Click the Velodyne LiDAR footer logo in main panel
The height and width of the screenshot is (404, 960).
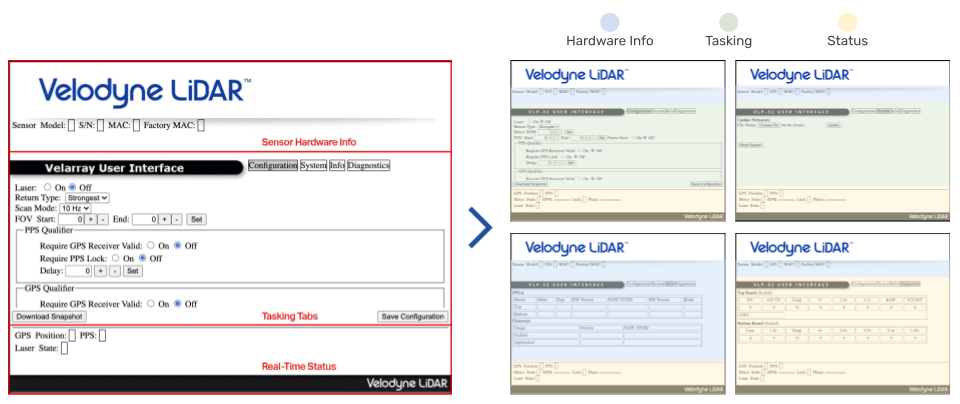[407, 384]
